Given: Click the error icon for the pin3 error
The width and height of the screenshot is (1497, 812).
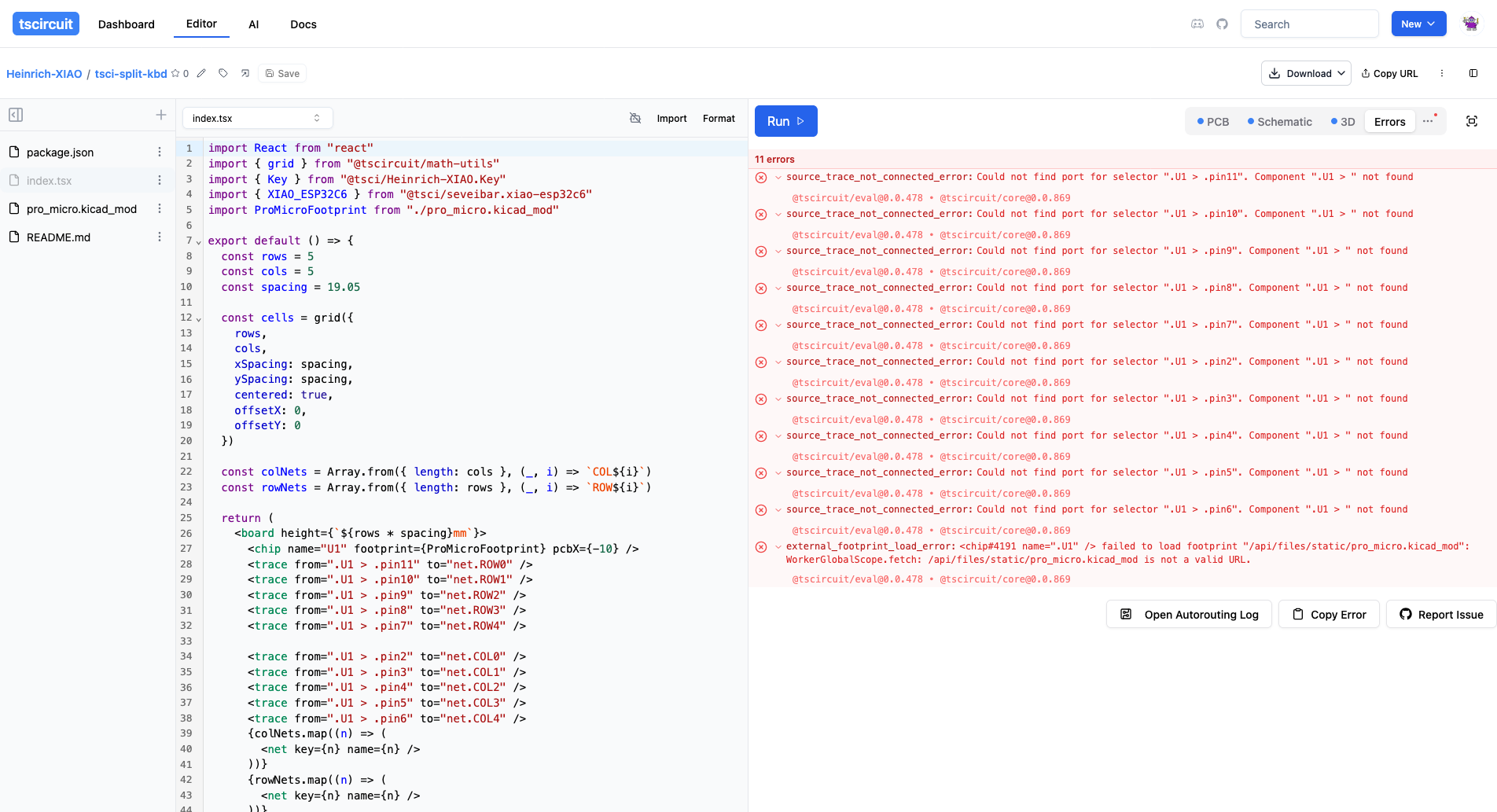Looking at the screenshot, I should pos(761,399).
